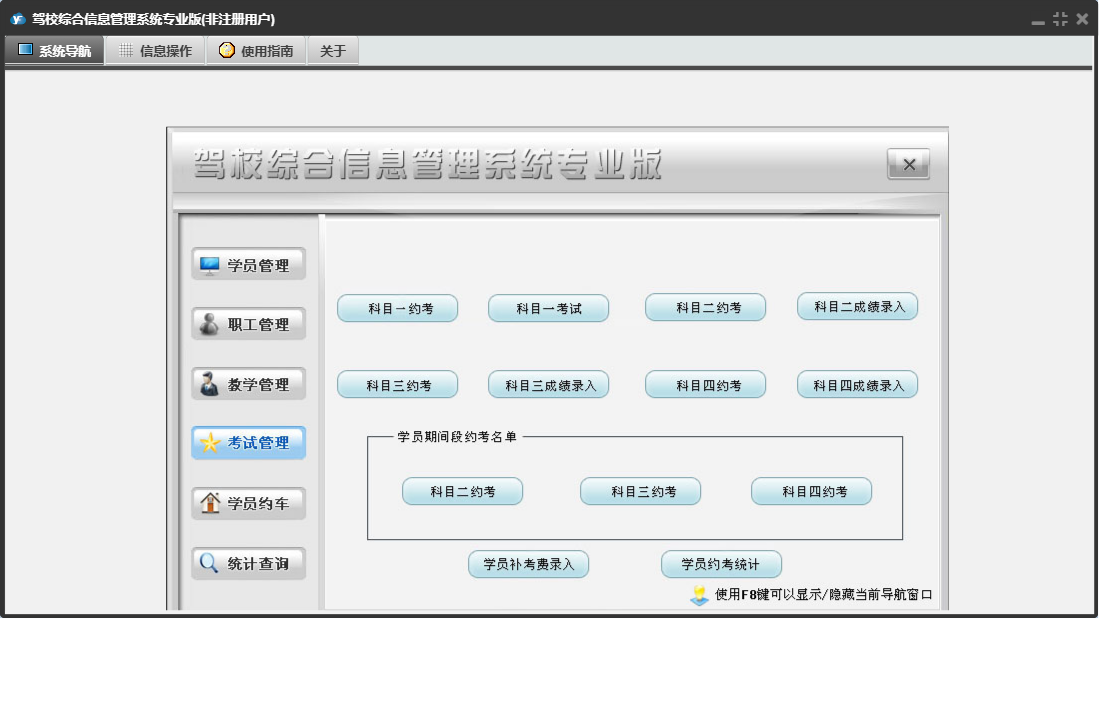Click the monitor icon on 学员管理
The image size is (1099, 723).
(210, 266)
